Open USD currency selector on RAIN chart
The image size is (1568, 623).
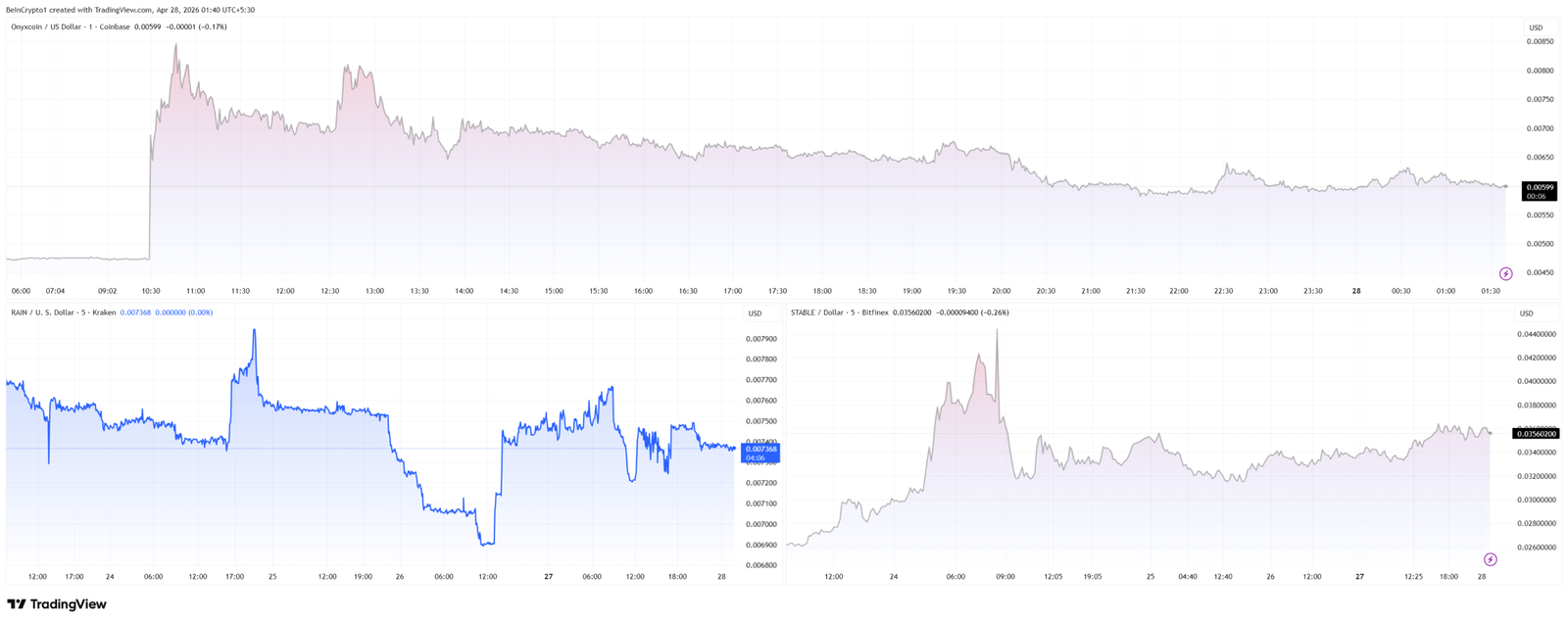[x=755, y=313]
